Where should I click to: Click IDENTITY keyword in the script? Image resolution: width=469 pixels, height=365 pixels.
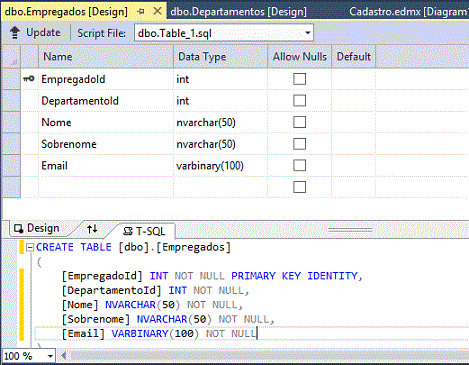(332, 276)
